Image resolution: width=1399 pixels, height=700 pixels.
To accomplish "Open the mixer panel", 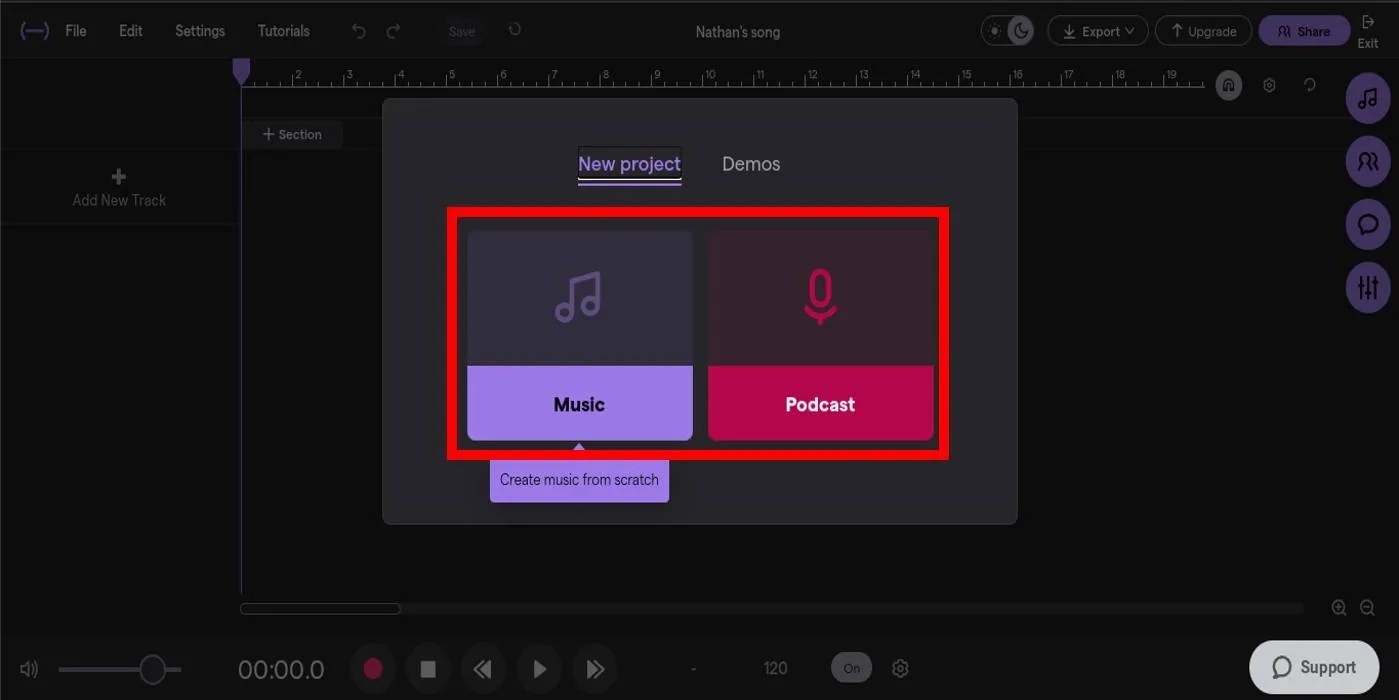I will coord(1367,287).
